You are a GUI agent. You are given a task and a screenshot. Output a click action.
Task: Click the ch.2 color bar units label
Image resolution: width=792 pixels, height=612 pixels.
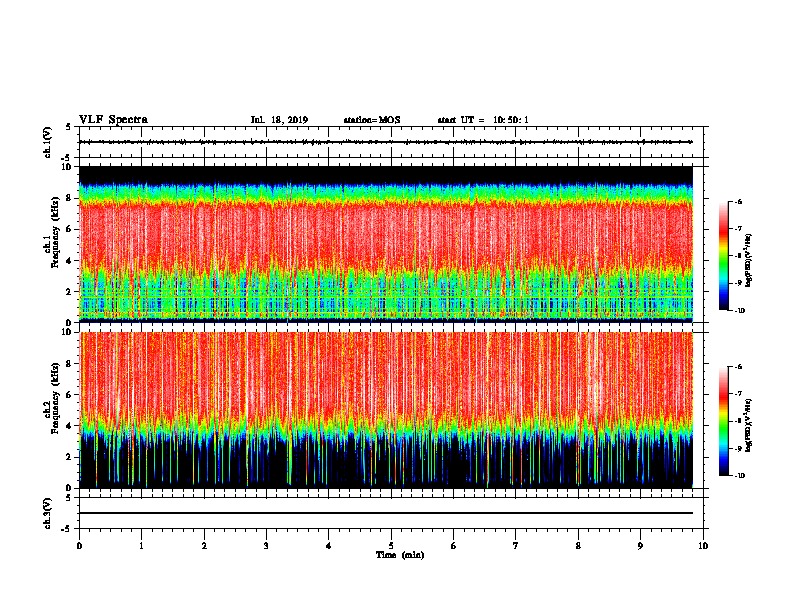(749, 425)
